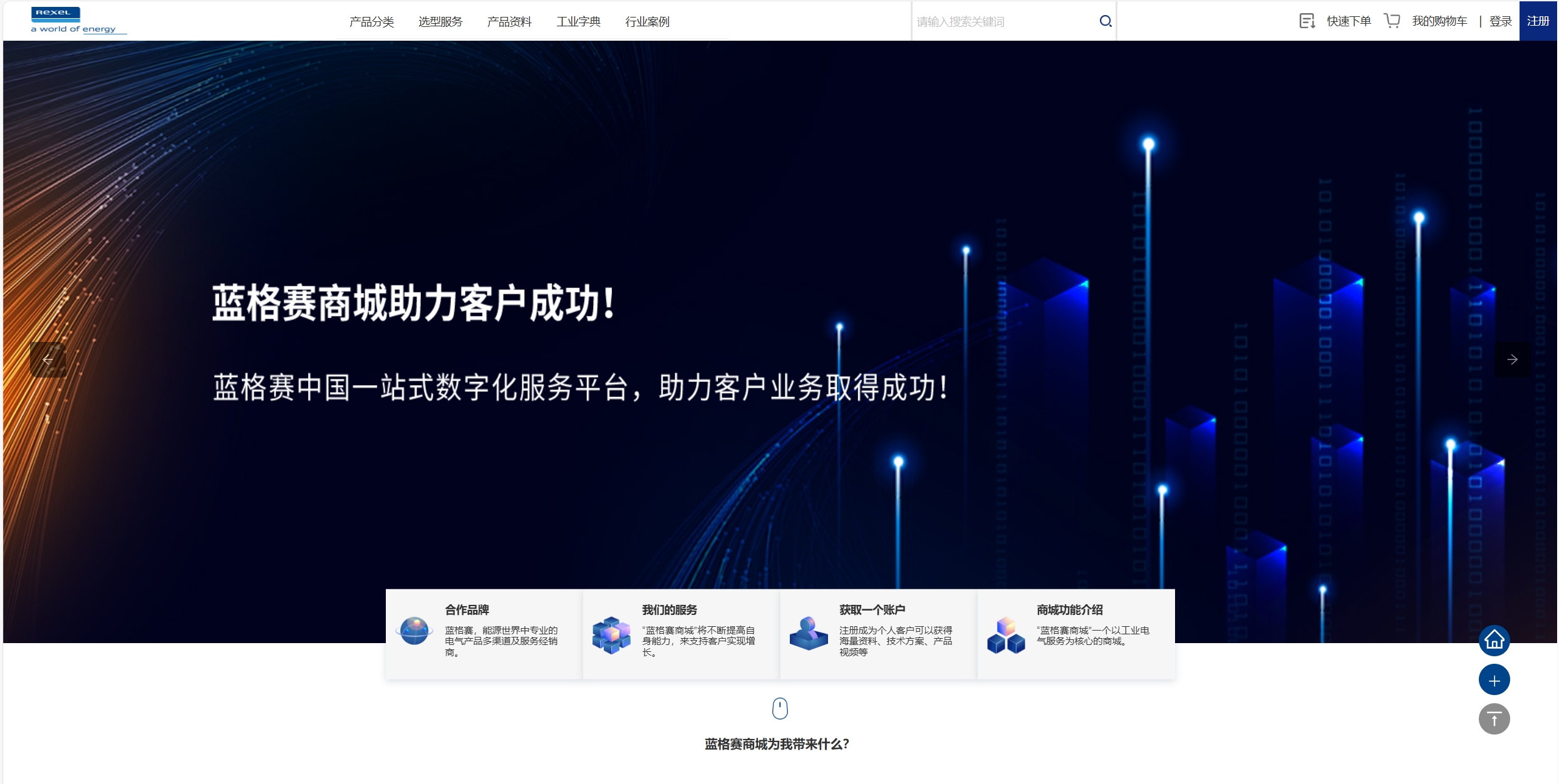Click the 登录 login link
Screen dimensions: 1559x784
coord(1500,21)
